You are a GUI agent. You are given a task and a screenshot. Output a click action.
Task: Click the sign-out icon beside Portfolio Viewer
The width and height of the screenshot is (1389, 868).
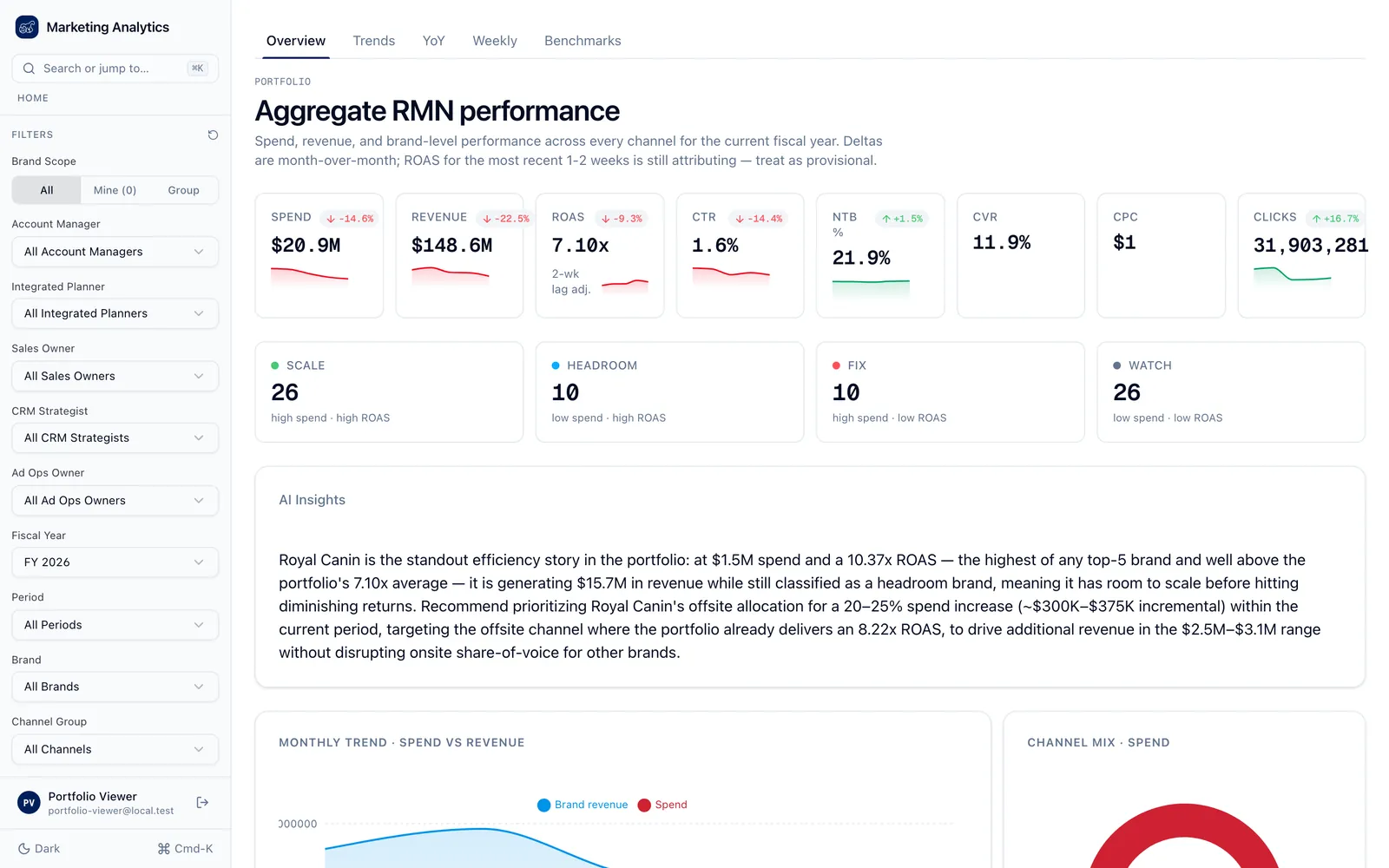click(202, 803)
